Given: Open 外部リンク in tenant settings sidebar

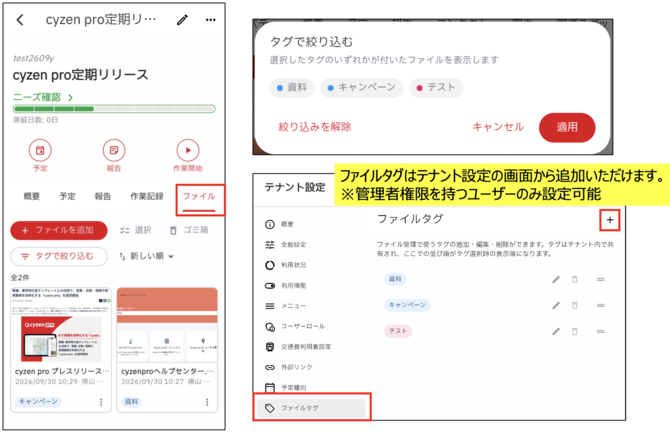Looking at the screenshot, I should click(311, 367).
